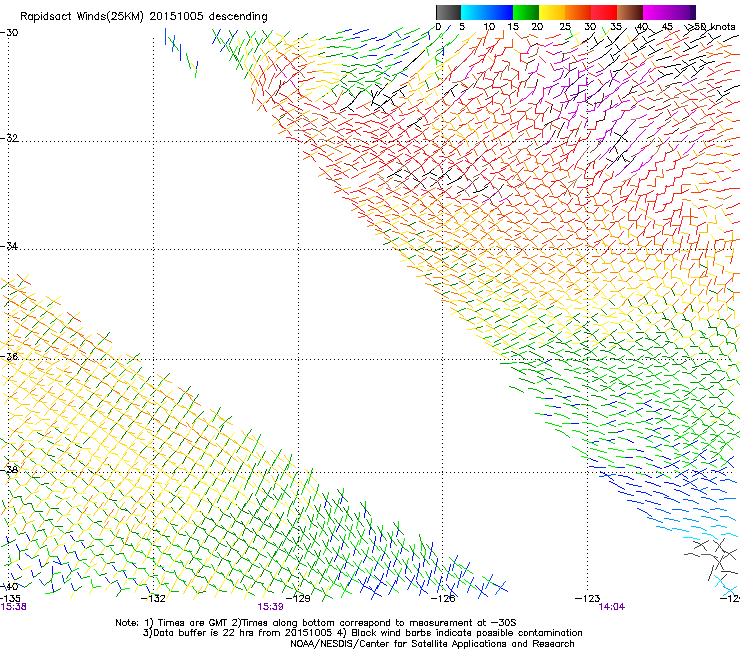The image size is (740, 650).
Task: Click the red 30-35 knots legend swatch
Action: [604, 12]
